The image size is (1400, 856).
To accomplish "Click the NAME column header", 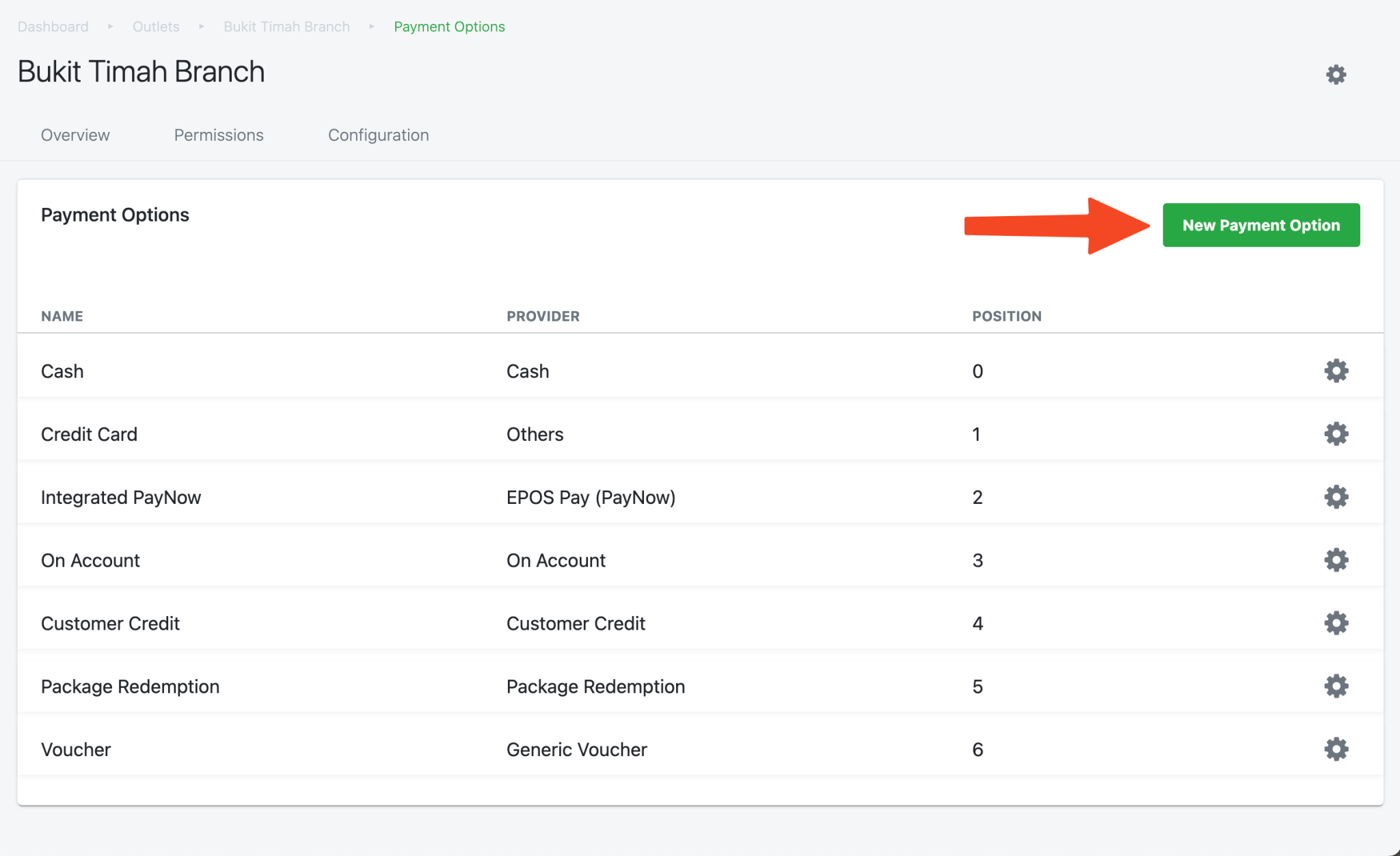I will click(x=62, y=316).
